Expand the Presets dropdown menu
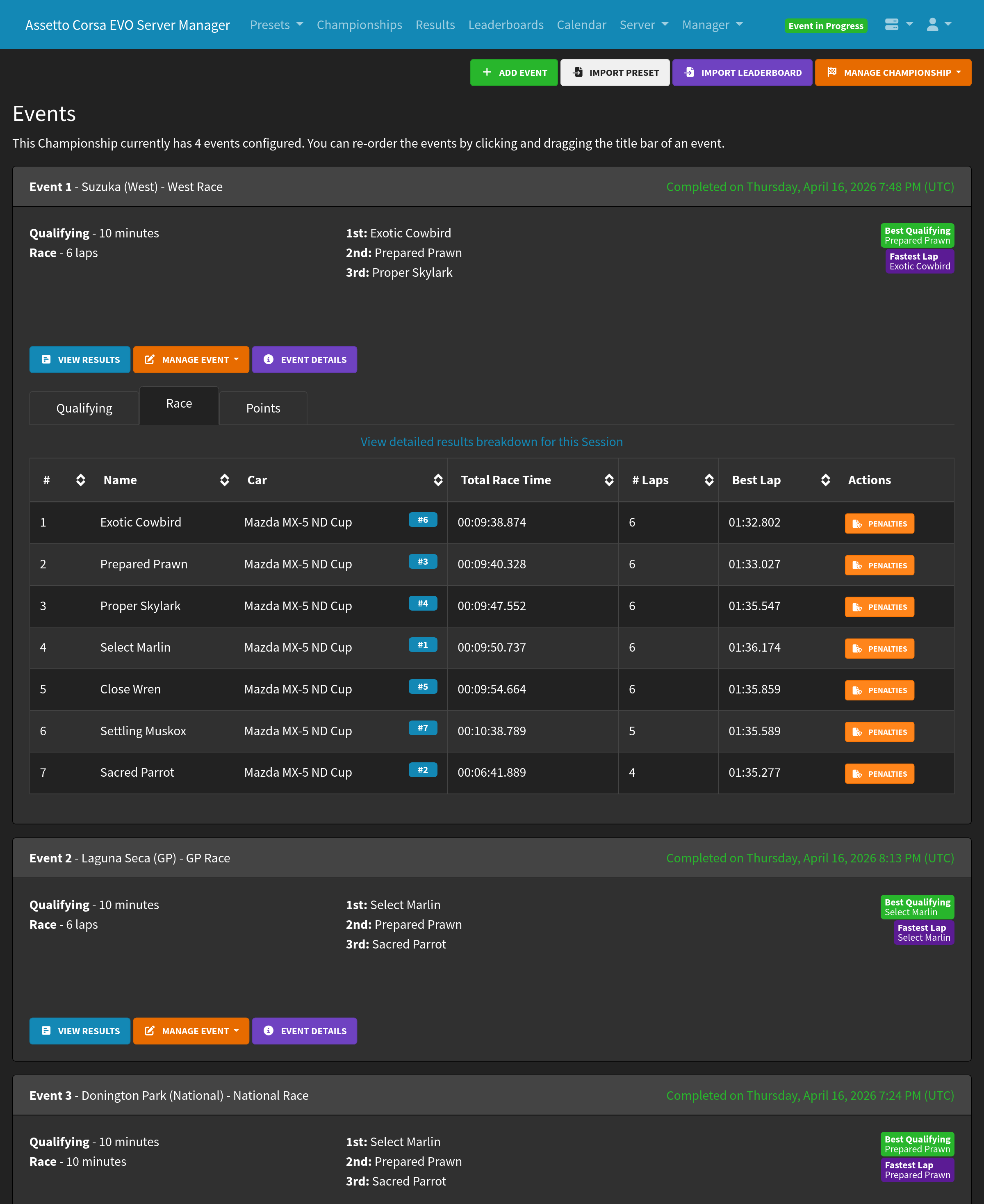Screen dimensions: 984x1204 click(277, 25)
